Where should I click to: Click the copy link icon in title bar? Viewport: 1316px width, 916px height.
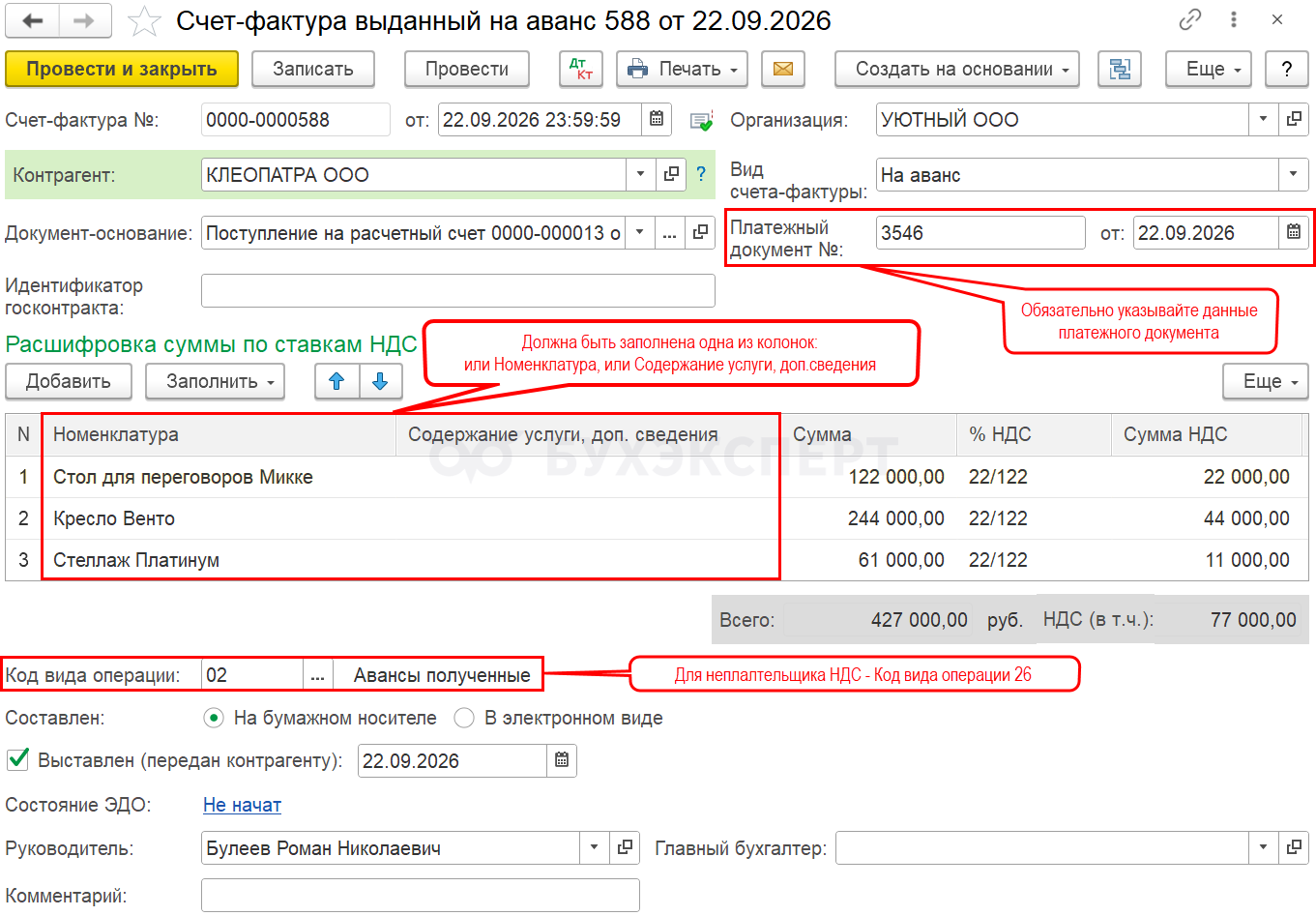1189,19
